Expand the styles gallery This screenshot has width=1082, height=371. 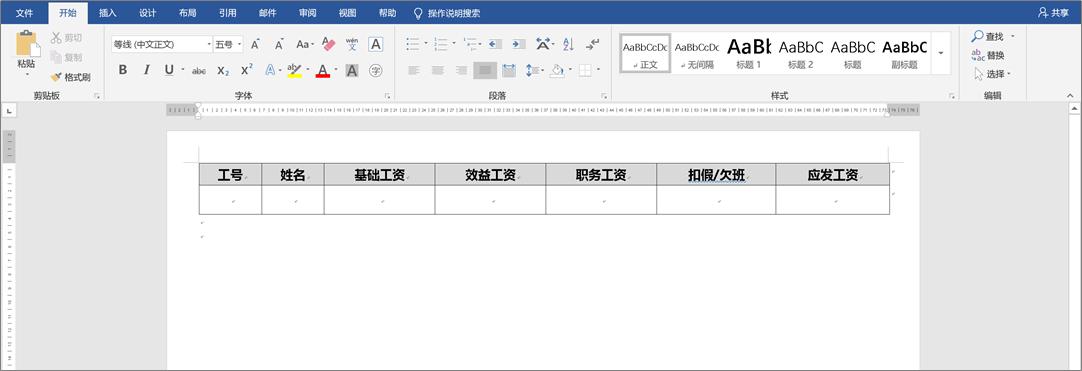pos(941,53)
